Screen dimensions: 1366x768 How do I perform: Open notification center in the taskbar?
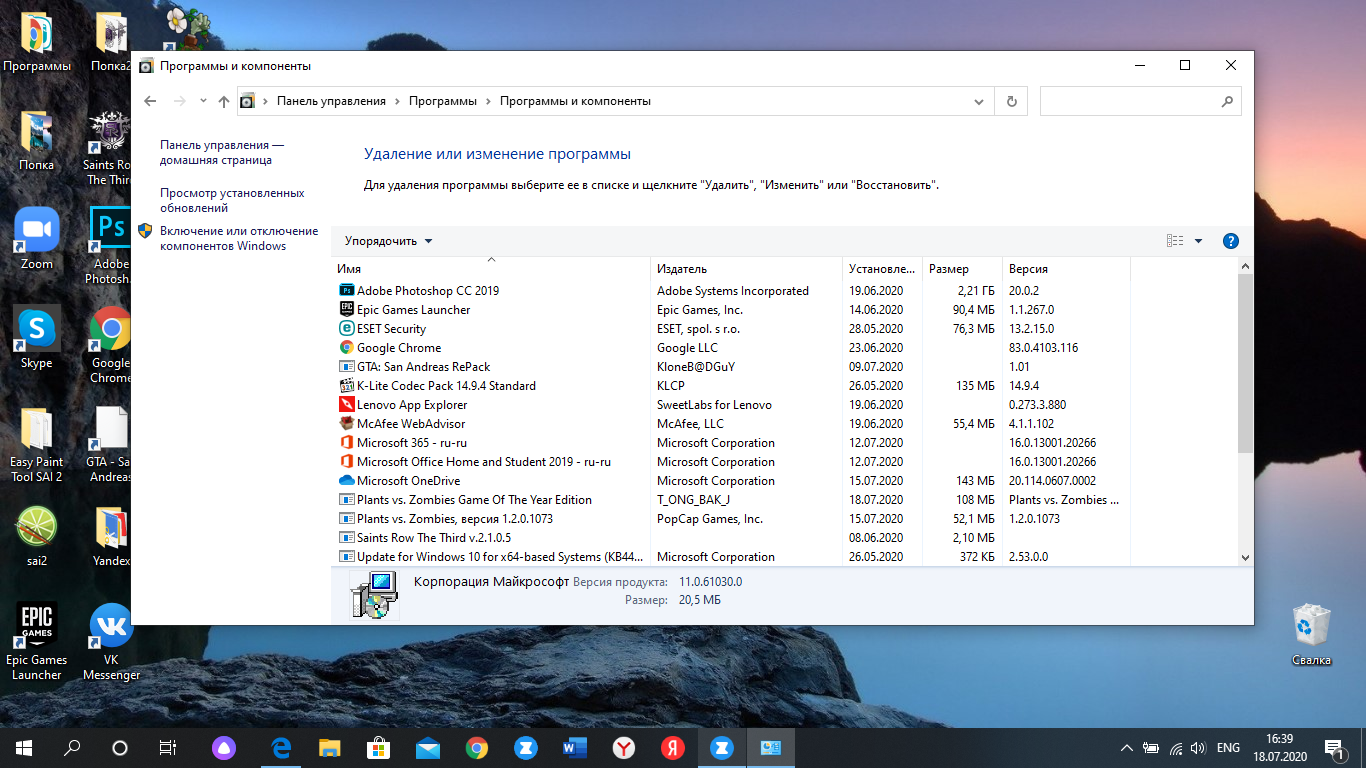1334,747
